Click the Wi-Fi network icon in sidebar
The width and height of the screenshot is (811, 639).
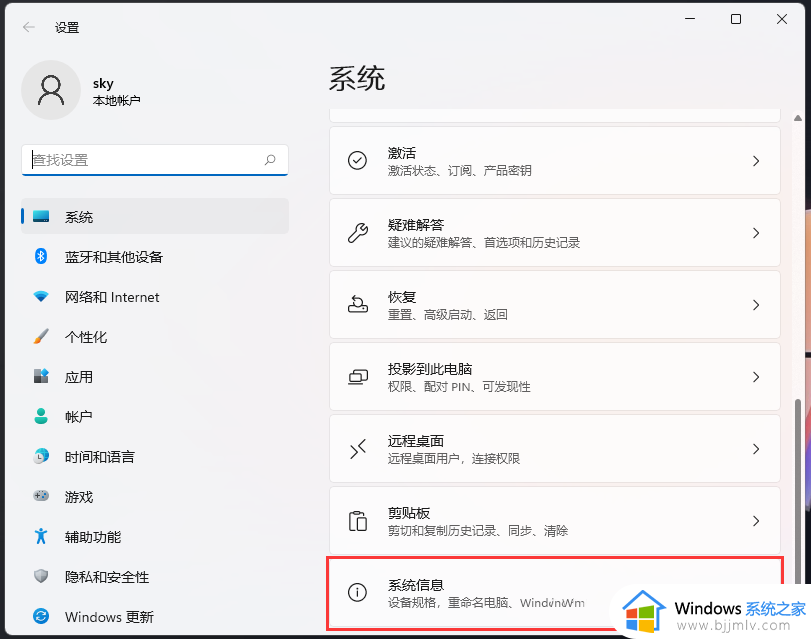(x=41, y=296)
